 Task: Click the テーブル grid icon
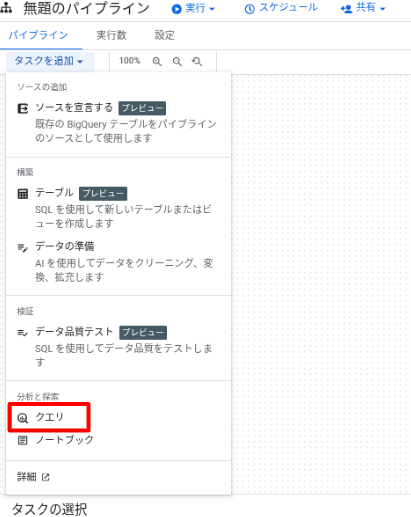23,194
